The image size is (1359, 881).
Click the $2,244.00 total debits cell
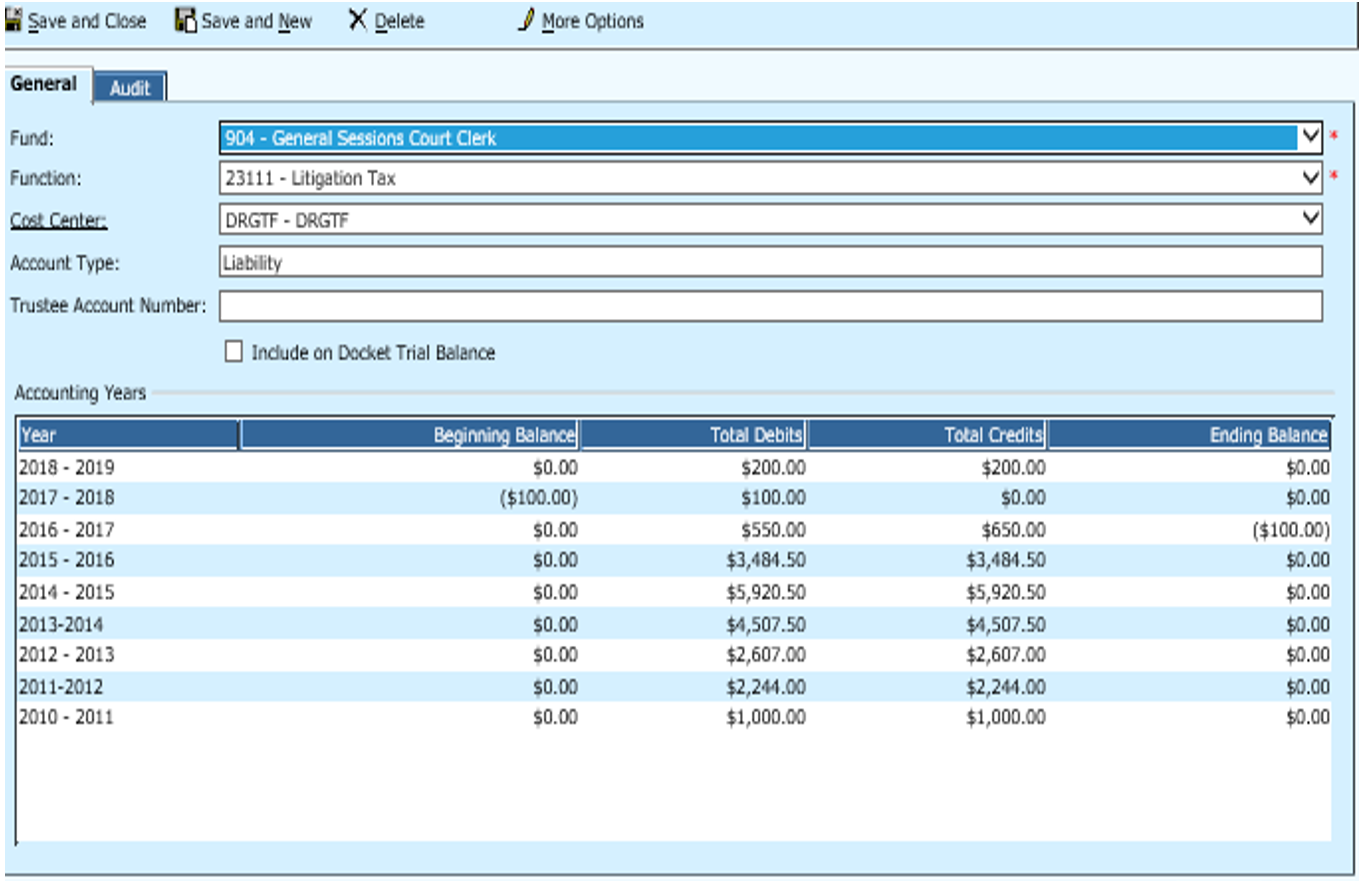click(x=765, y=687)
